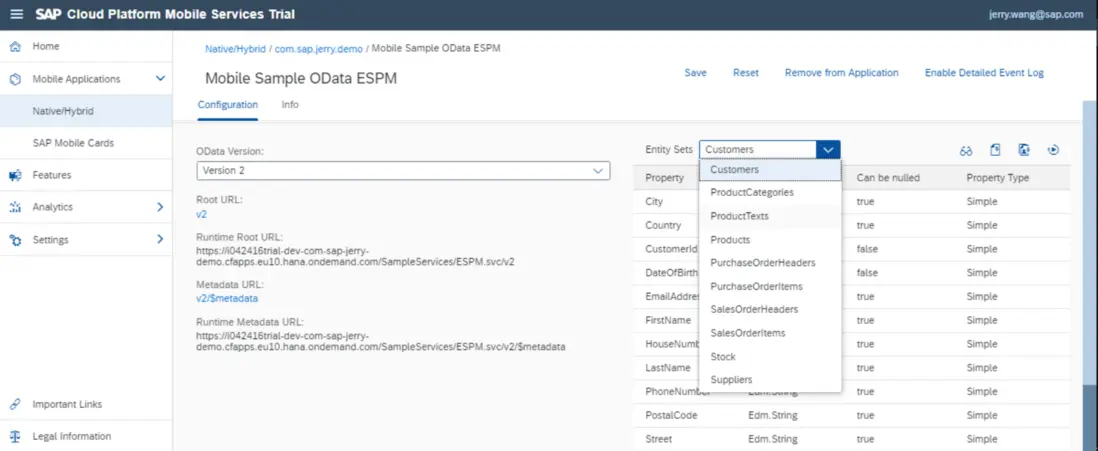Expand the Settings submenu arrow
The height and width of the screenshot is (451, 1098).
click(160, 240)
